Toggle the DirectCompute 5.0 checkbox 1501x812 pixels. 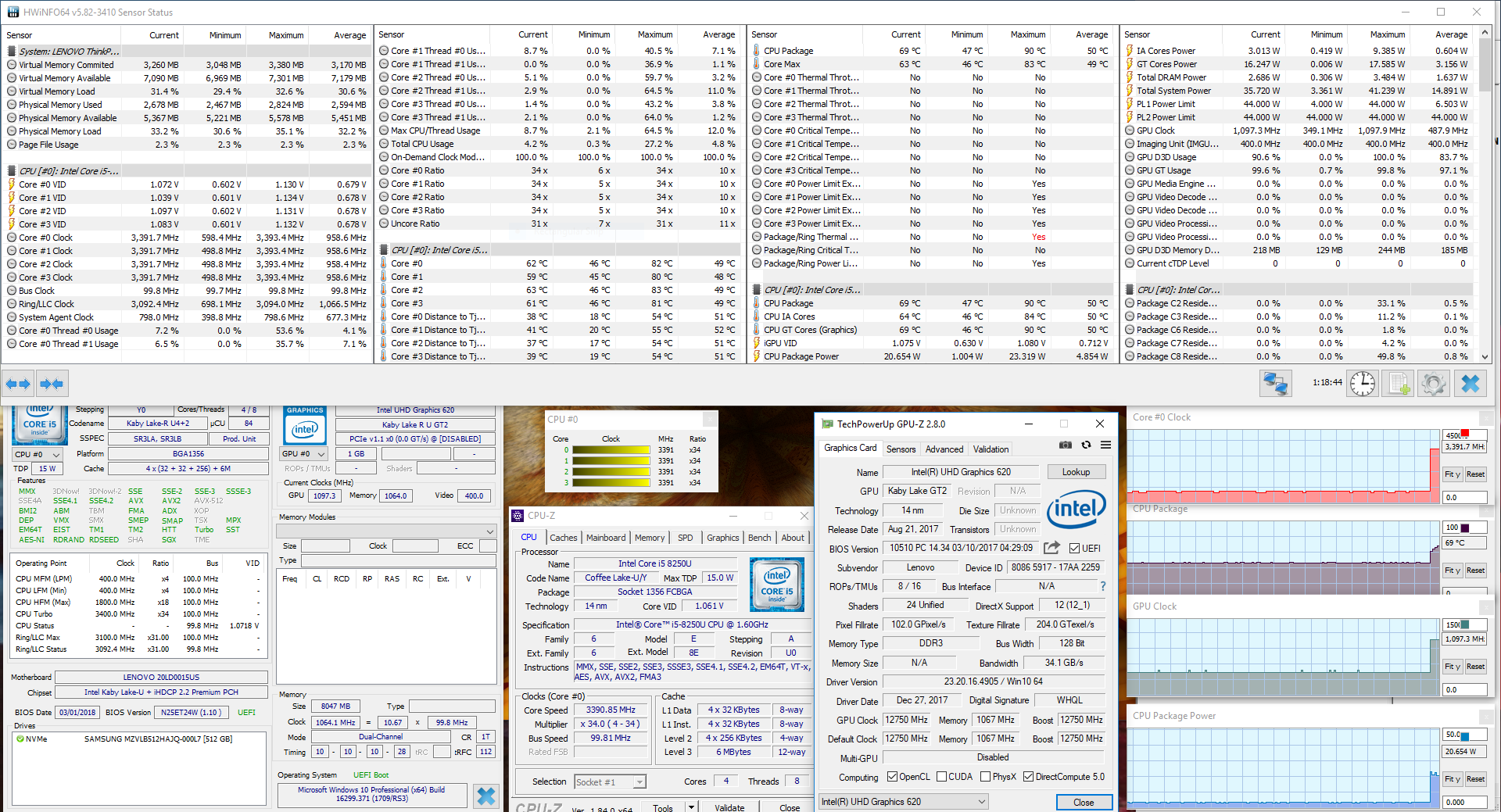point(1028,777)
